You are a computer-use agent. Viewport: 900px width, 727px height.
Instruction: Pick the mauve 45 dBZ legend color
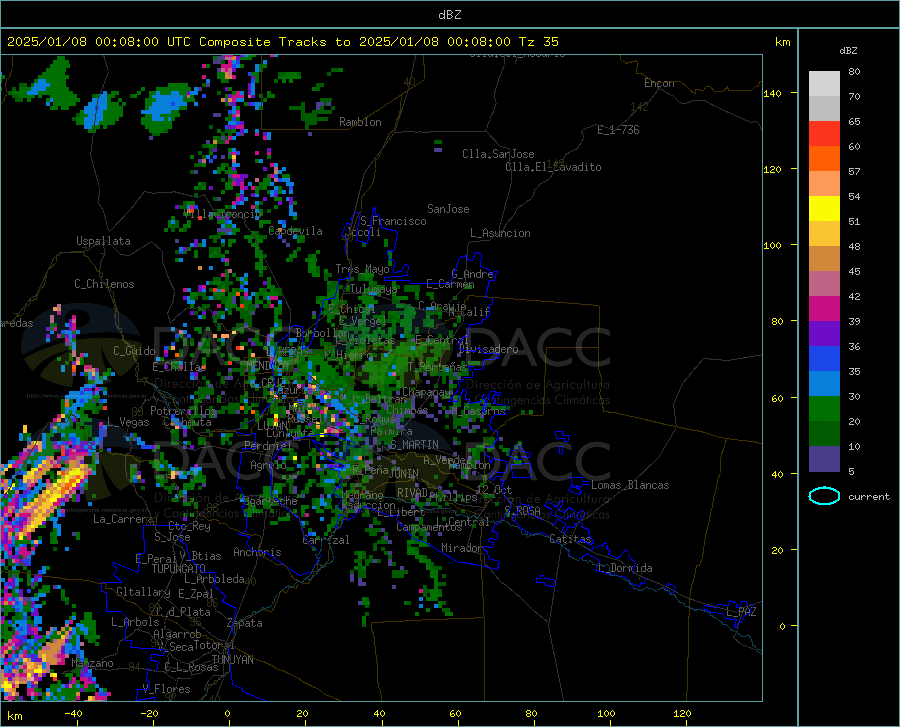pyautogui.click(x=824, y=283)
